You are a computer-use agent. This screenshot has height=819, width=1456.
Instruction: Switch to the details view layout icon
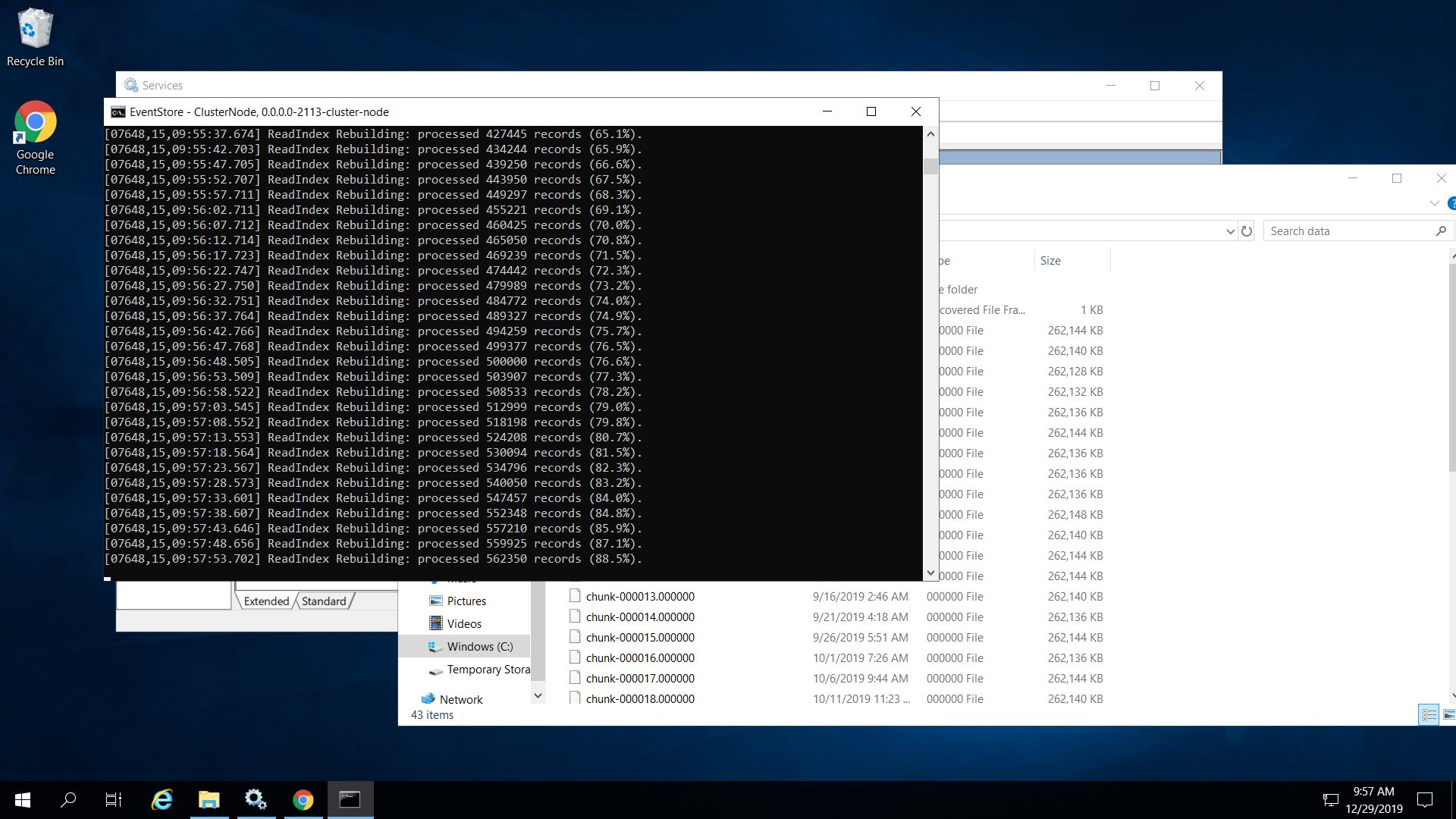coord(1429,715)
